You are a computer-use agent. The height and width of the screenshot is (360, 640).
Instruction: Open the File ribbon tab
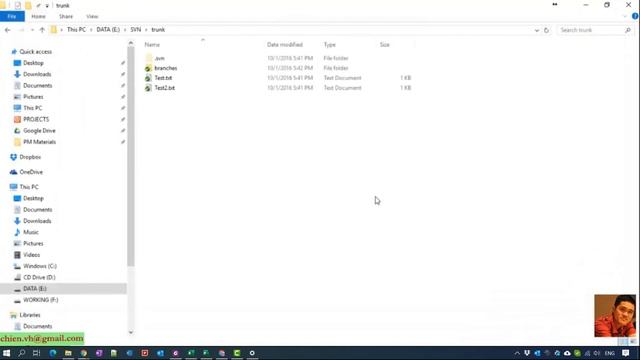(x=12, y=16)
